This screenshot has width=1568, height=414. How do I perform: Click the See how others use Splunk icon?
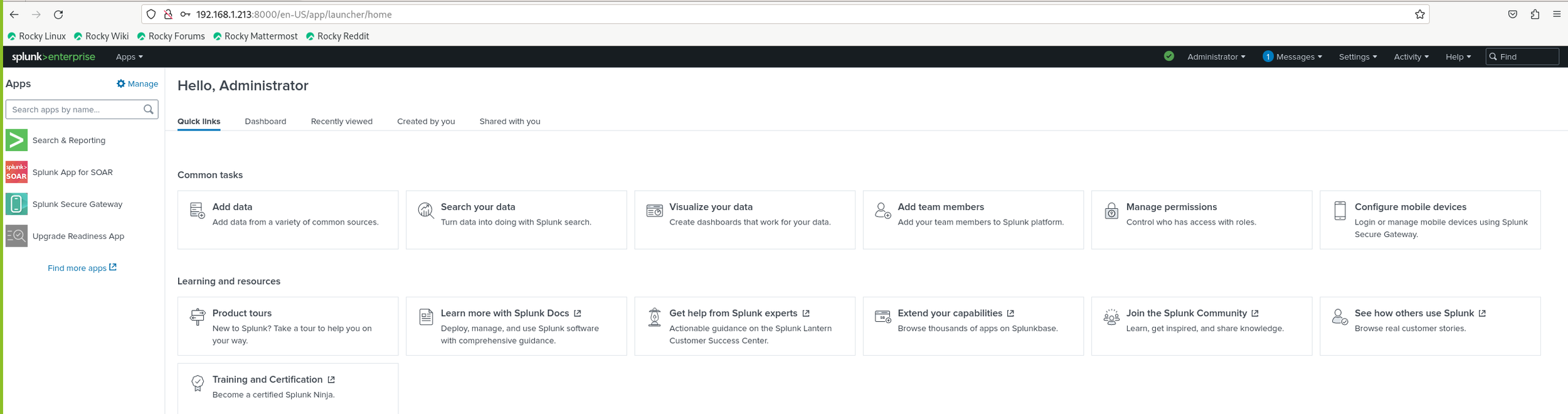pos(1340,317)
